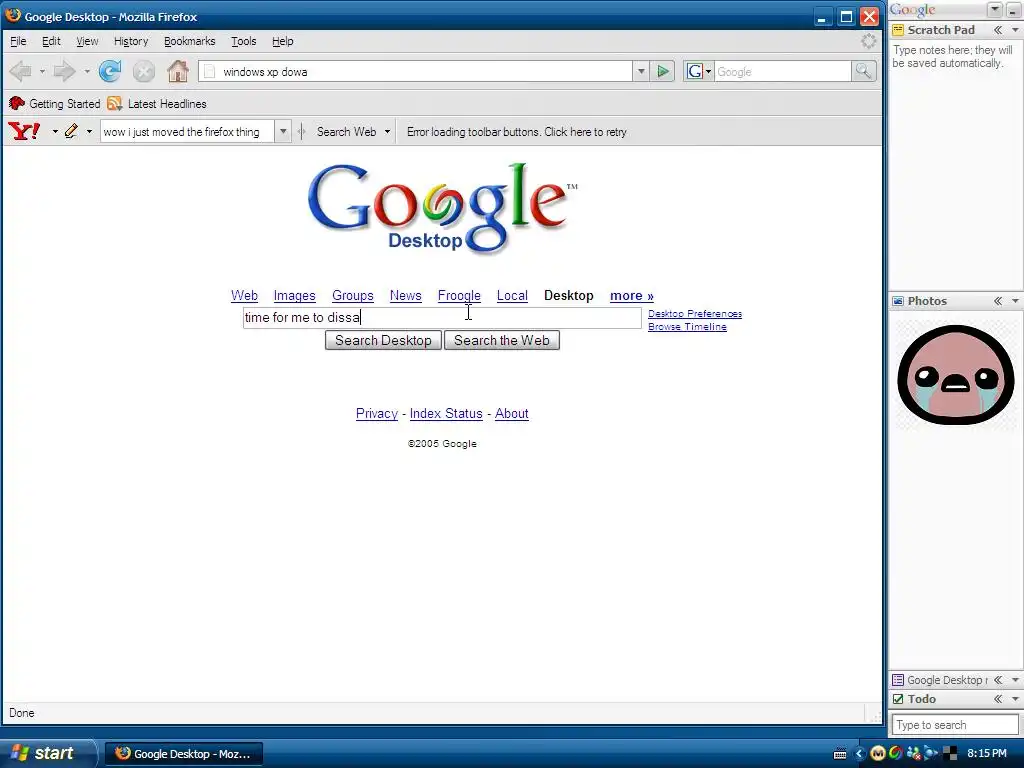This screenshot has height=768, width=1024.
Task: Click the Scratch Pad notes text area
Action: point(955,163)
